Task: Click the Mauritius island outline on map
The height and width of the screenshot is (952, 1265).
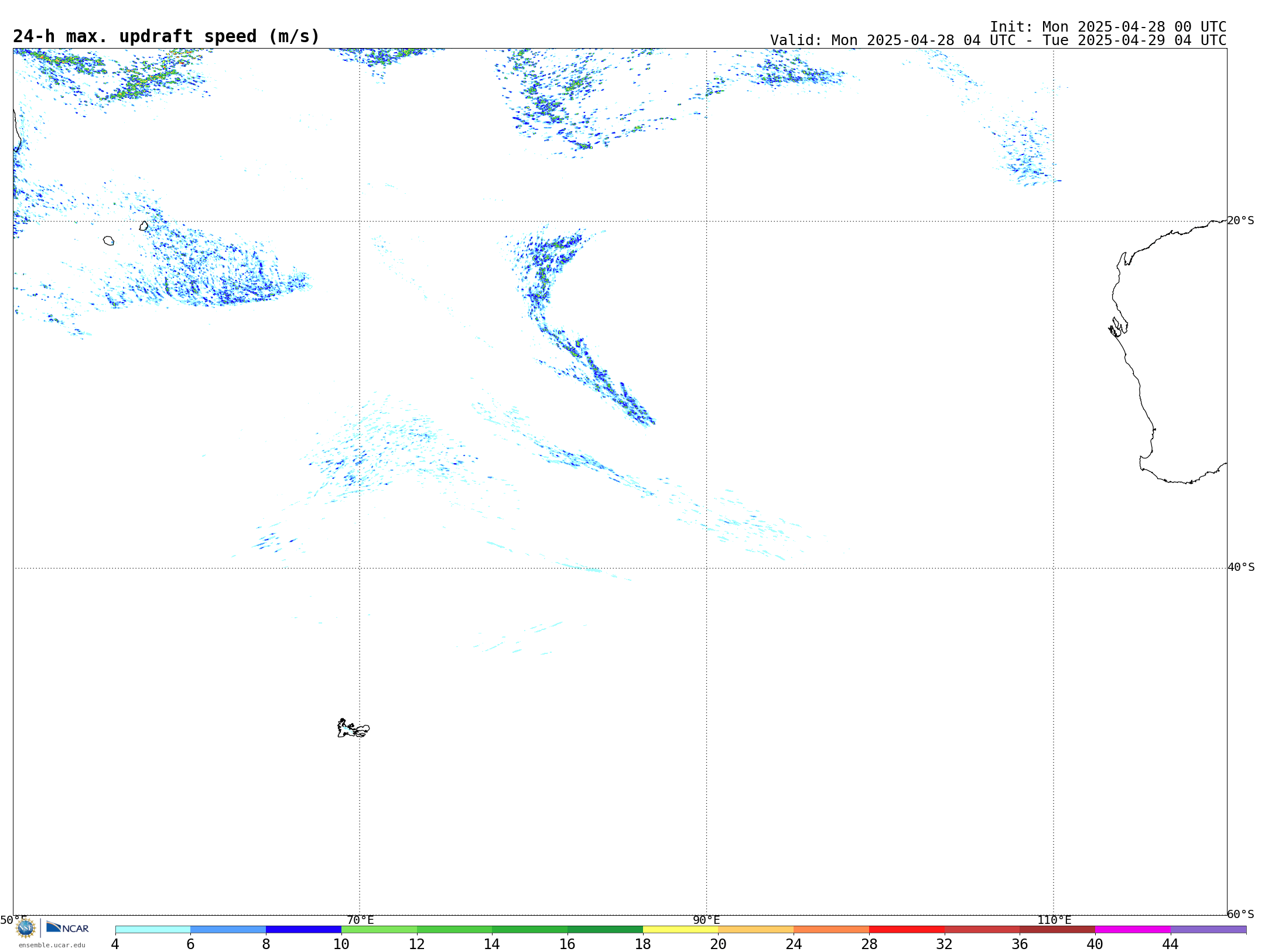Action: tap(143, 226)
